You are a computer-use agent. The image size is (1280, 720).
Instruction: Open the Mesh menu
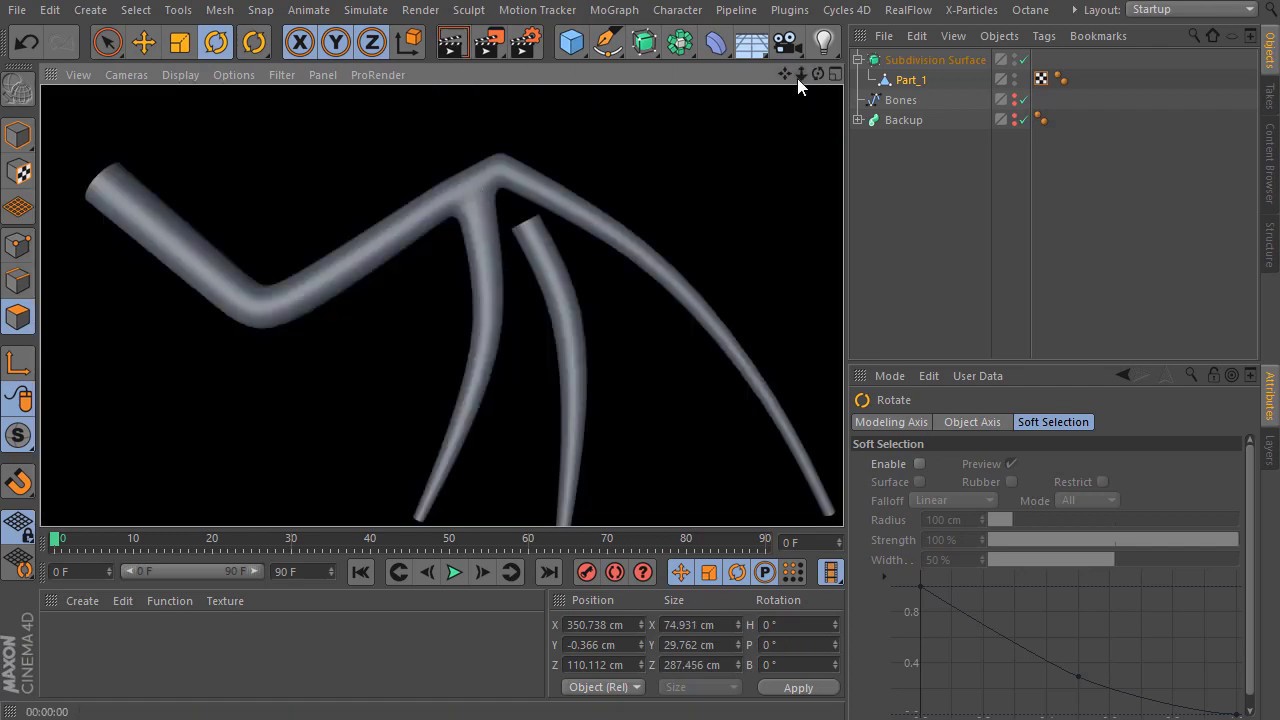pos(219,10)
